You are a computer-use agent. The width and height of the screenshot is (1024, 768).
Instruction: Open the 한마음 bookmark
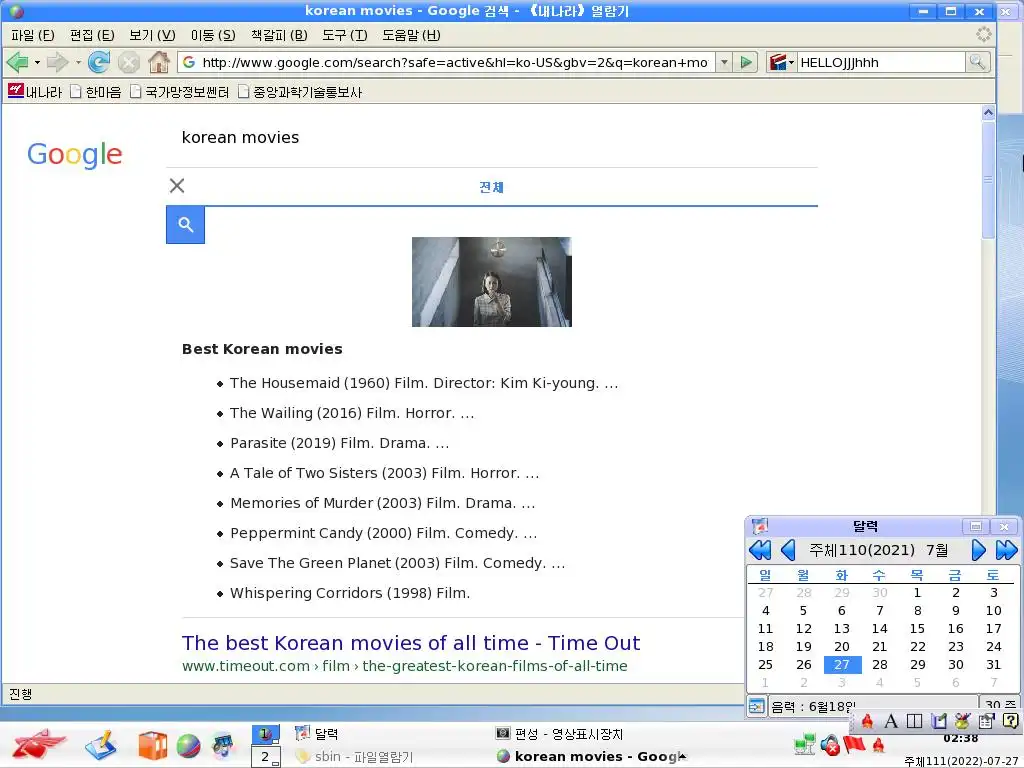(96, 92)
